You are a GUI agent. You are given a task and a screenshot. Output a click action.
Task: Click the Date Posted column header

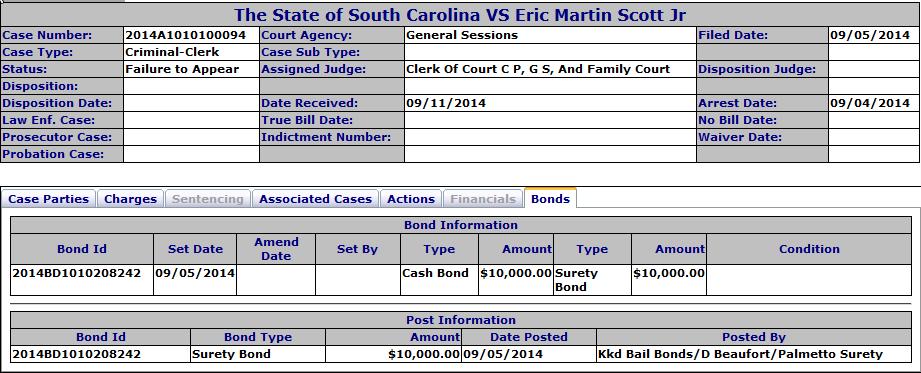529,337
